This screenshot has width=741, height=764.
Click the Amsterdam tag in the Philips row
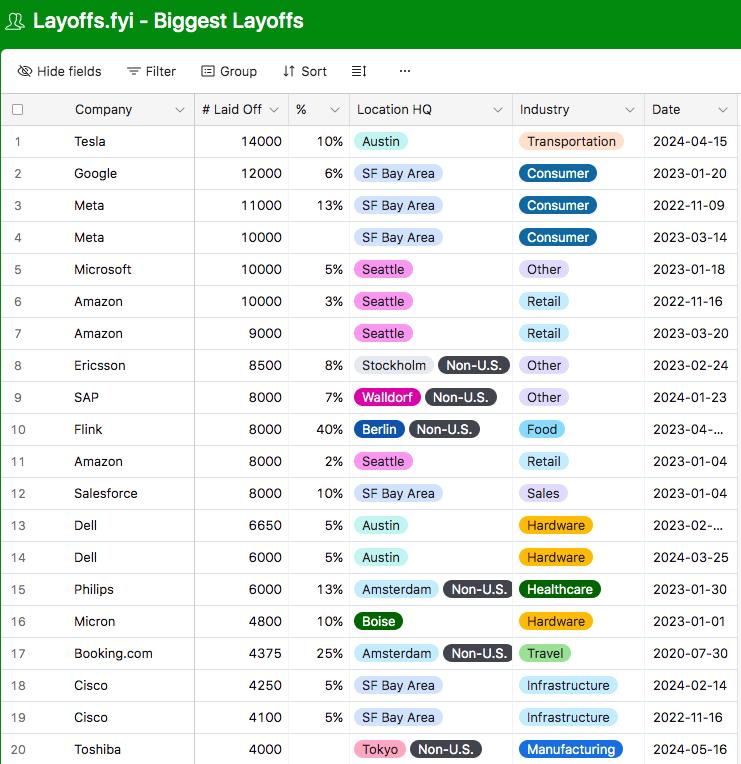[x=397, y=590]
